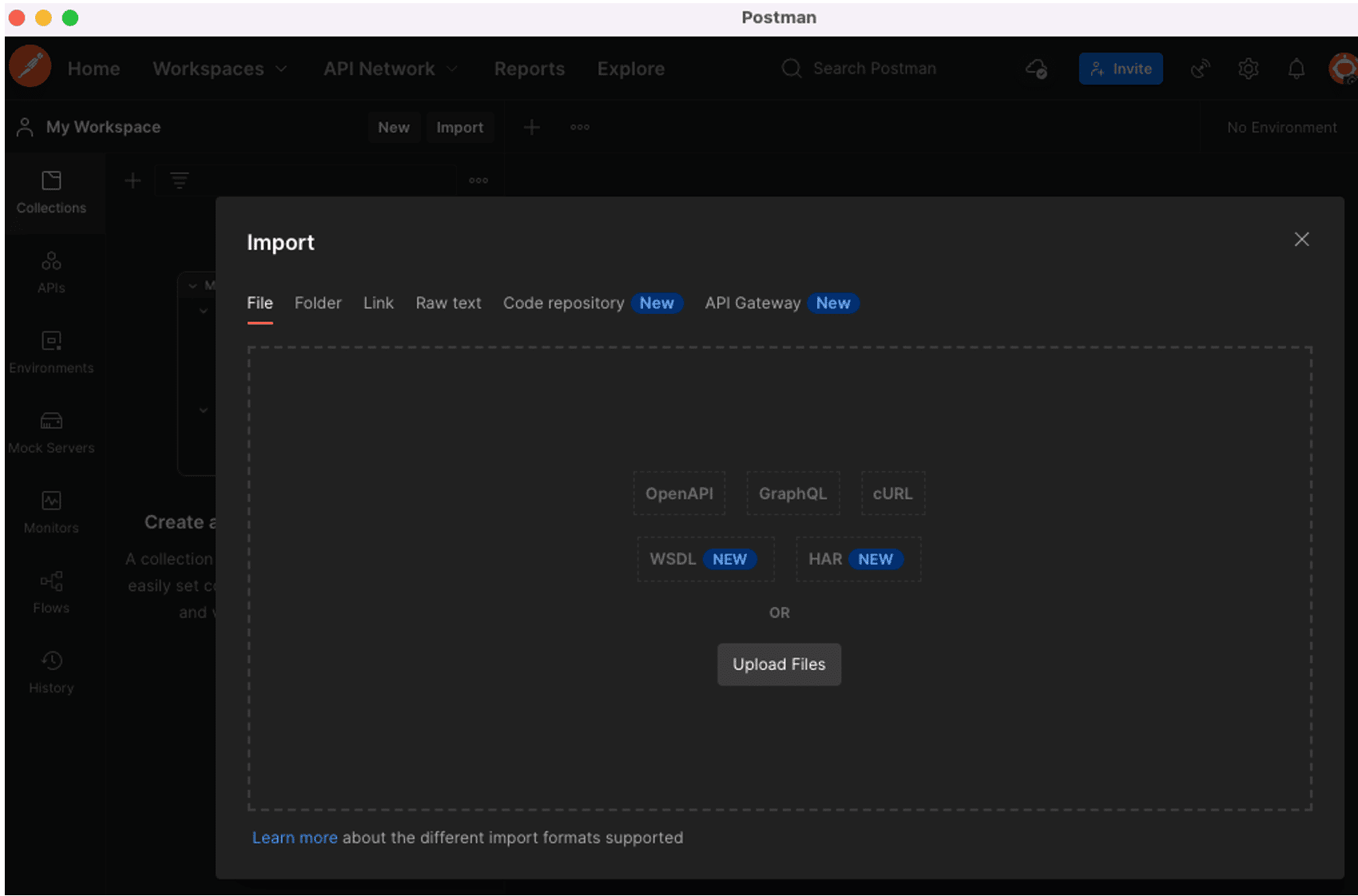Open the Collections sidebar panel
The width and height of the screenshot is (1358, 896).
51,192
